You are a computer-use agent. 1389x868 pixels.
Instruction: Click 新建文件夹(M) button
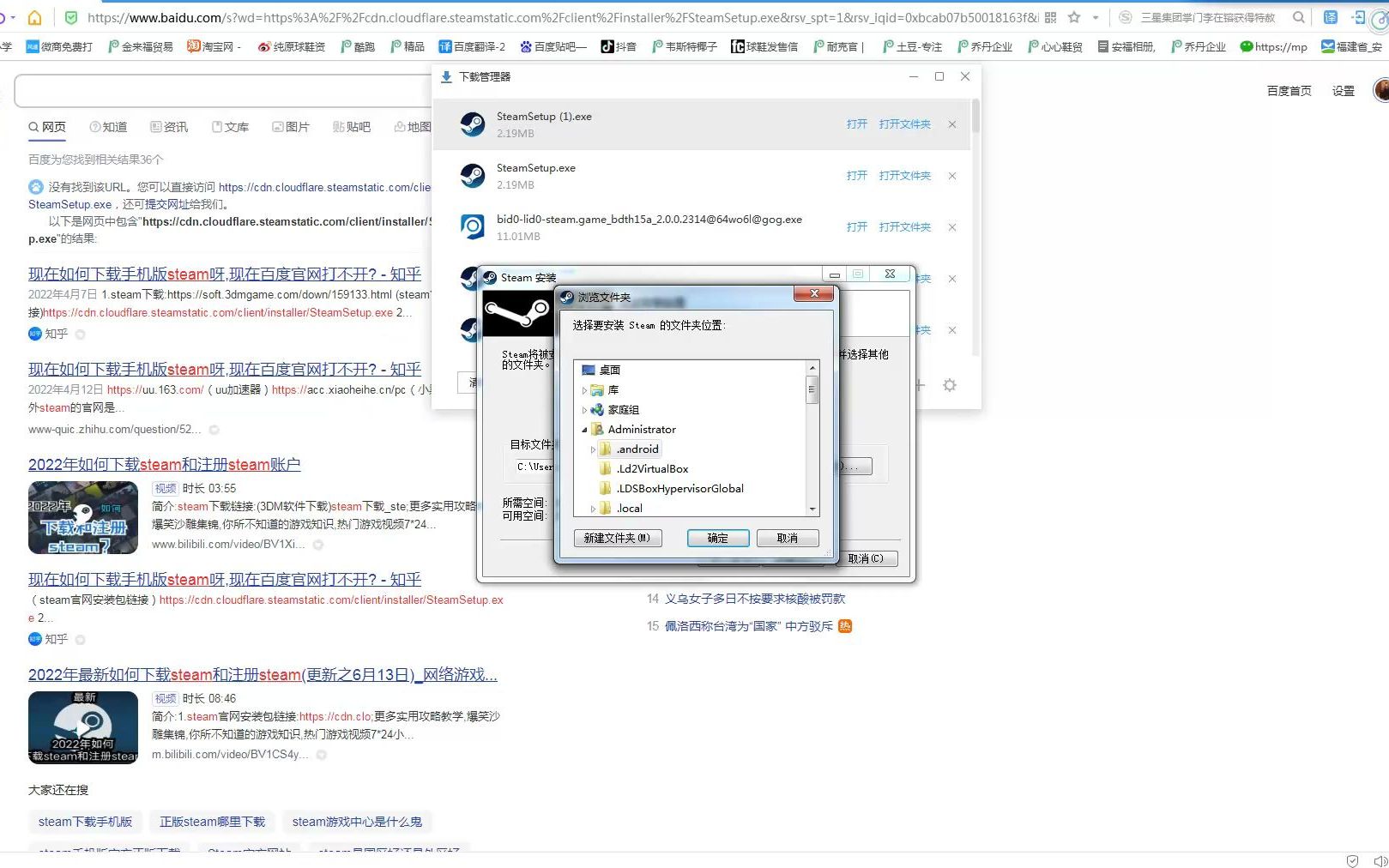pyautogui.click(x=617, y=539)
